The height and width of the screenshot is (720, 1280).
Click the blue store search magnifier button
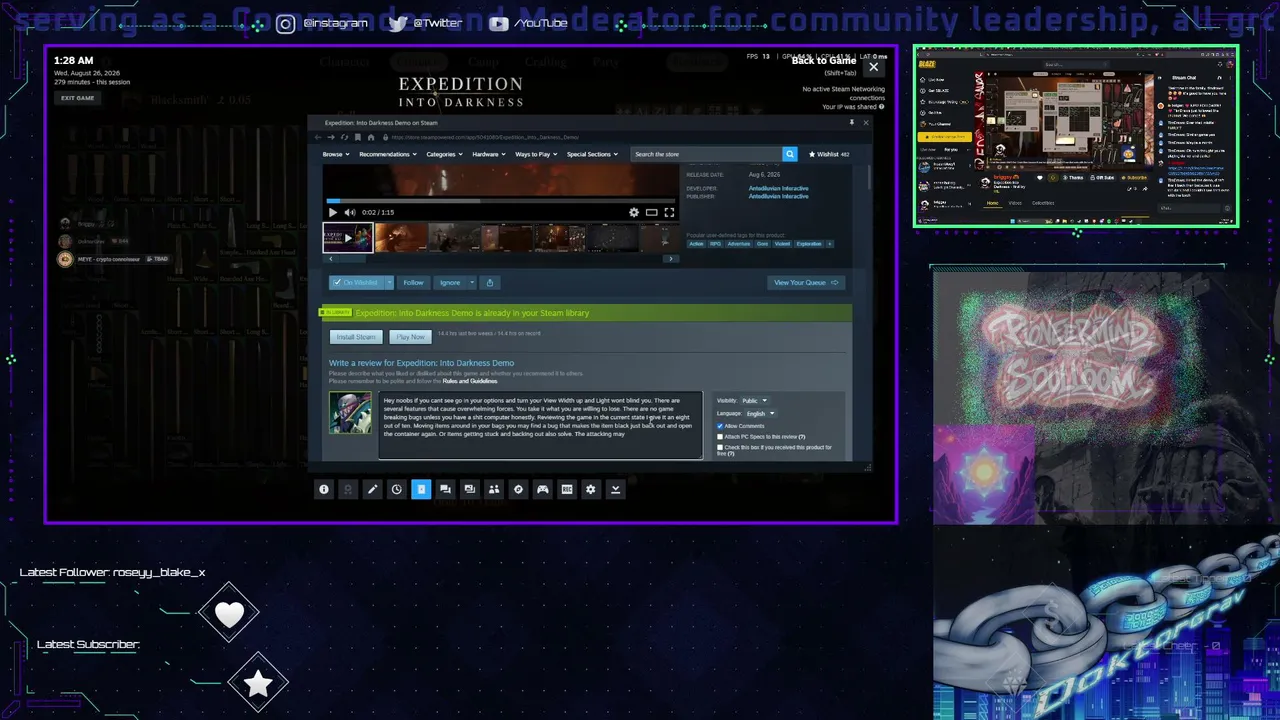coord(790,154)
